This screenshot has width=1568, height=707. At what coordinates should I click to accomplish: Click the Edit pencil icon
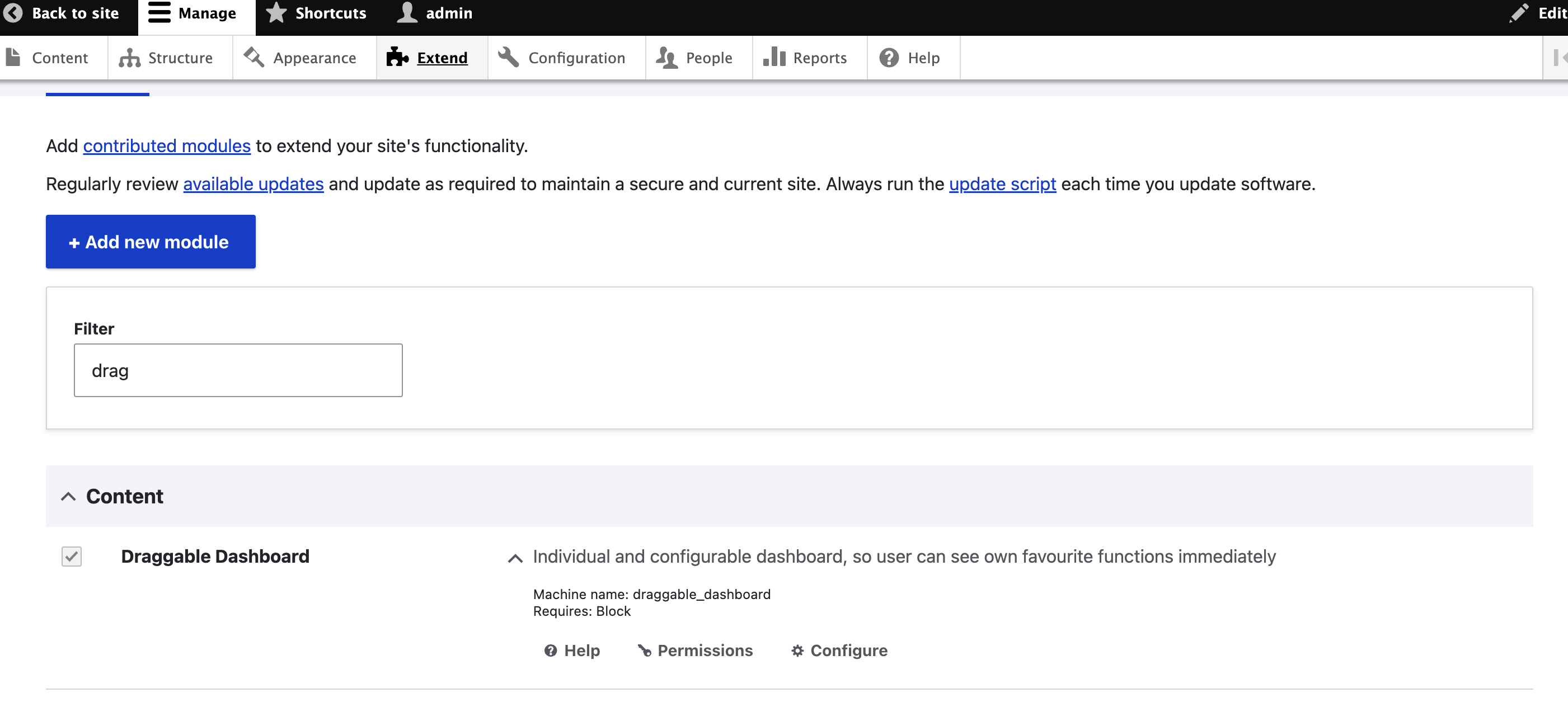coord(1519,13)
